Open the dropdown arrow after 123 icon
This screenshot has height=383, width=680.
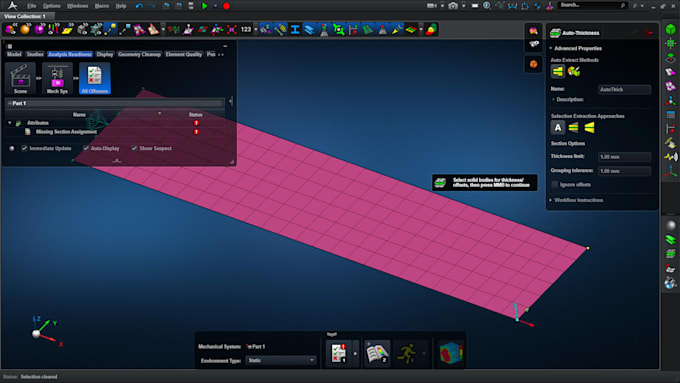click(x=255, y=29)
